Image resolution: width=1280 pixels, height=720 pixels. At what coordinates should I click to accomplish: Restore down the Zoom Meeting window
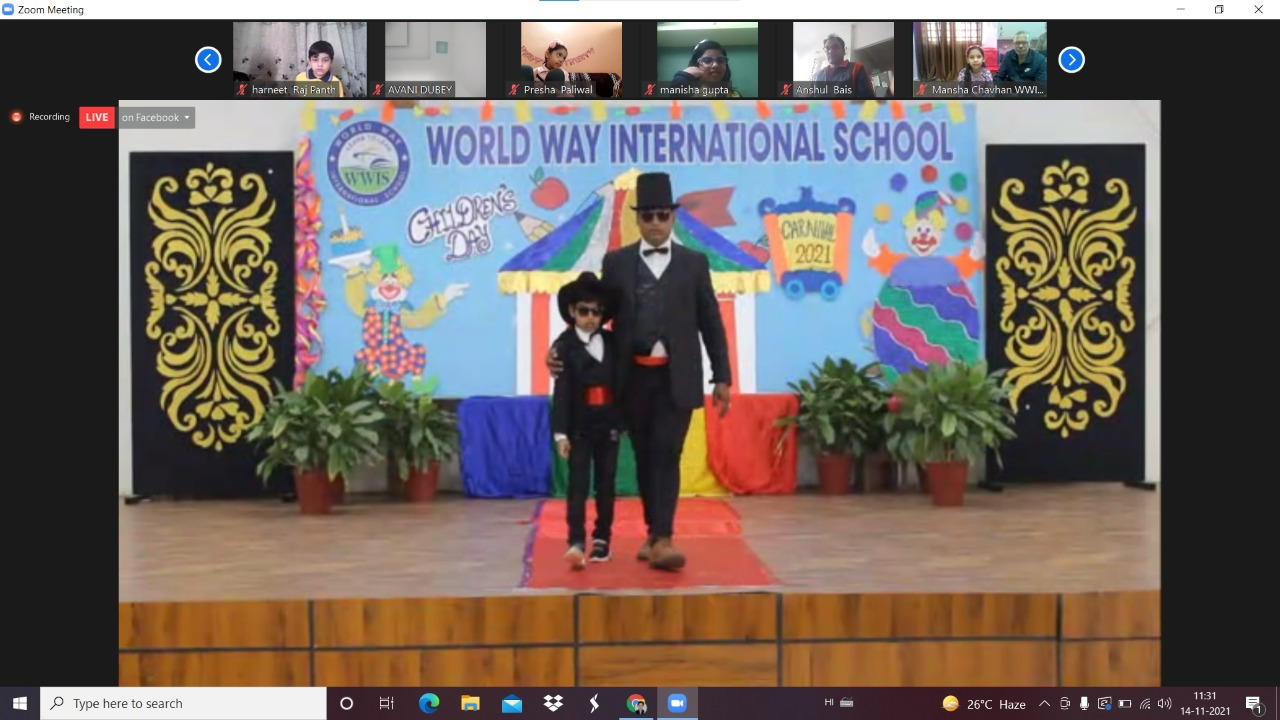[1219, 9]
